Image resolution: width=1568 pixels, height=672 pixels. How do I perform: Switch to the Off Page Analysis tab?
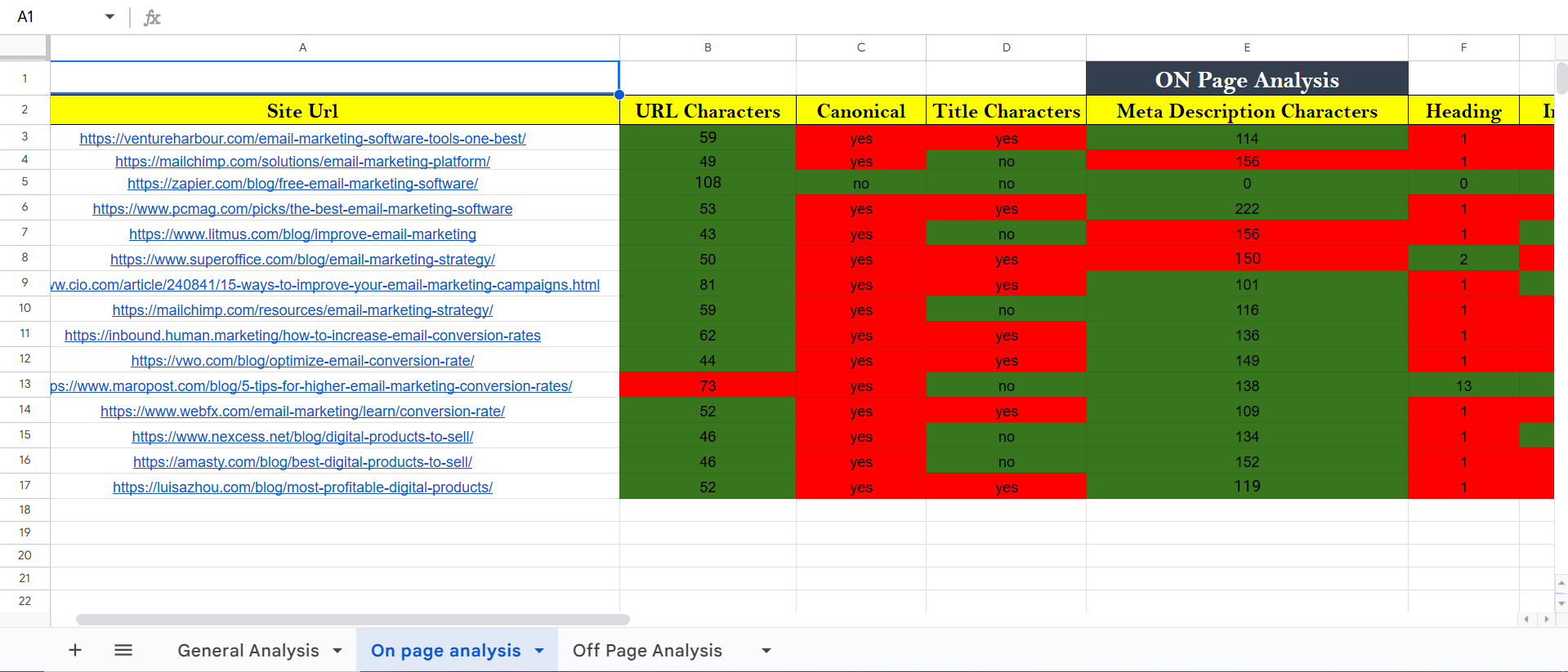(647, 651)
